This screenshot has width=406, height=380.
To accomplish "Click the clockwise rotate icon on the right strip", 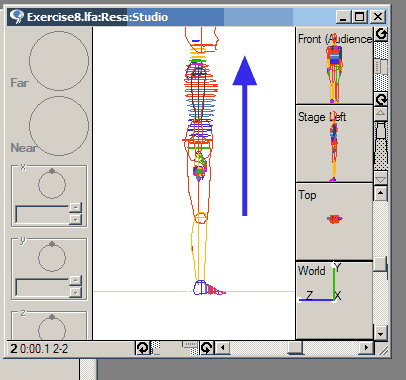I will coord(381,99).
